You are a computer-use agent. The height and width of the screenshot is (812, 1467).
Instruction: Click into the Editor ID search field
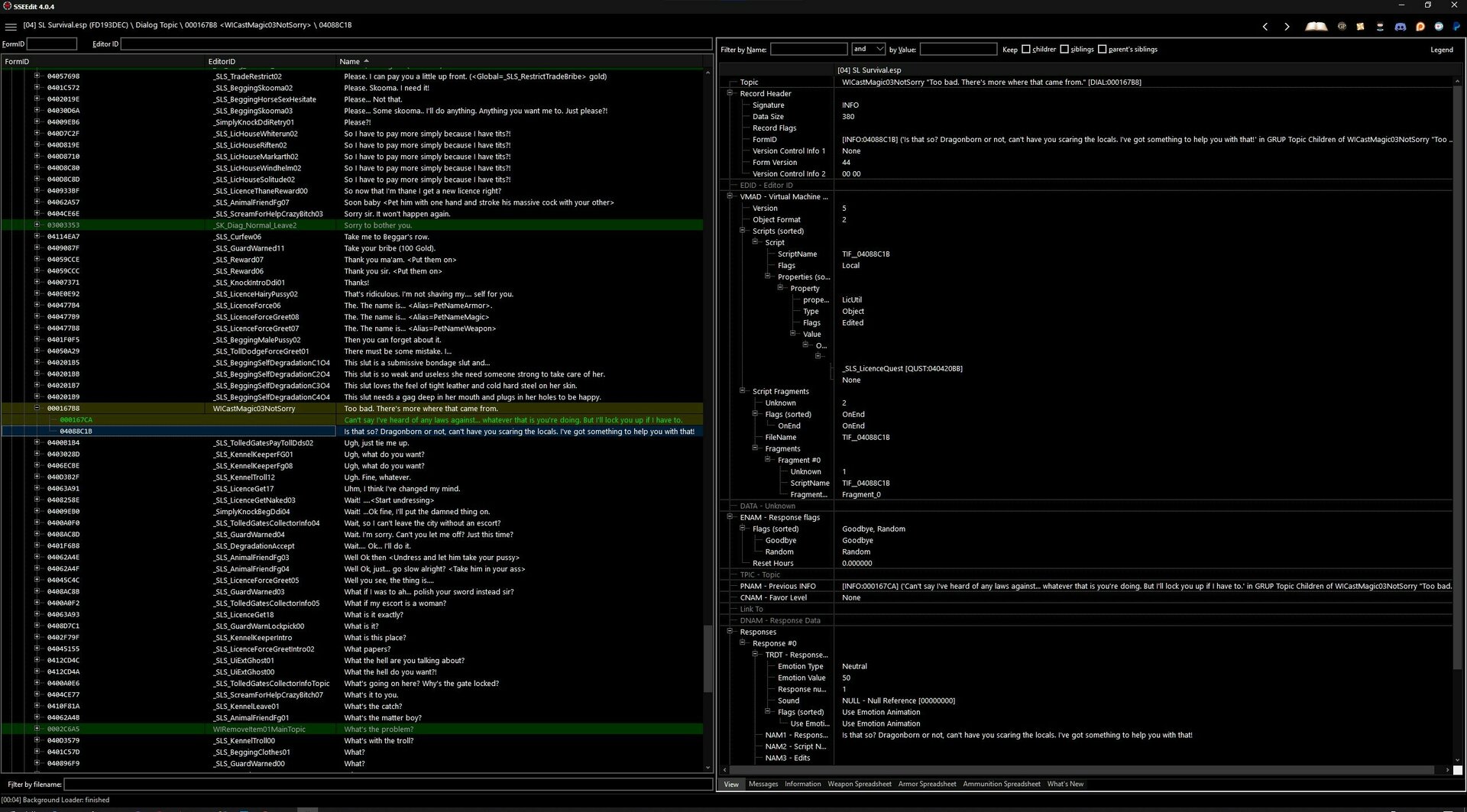(416, 44)
